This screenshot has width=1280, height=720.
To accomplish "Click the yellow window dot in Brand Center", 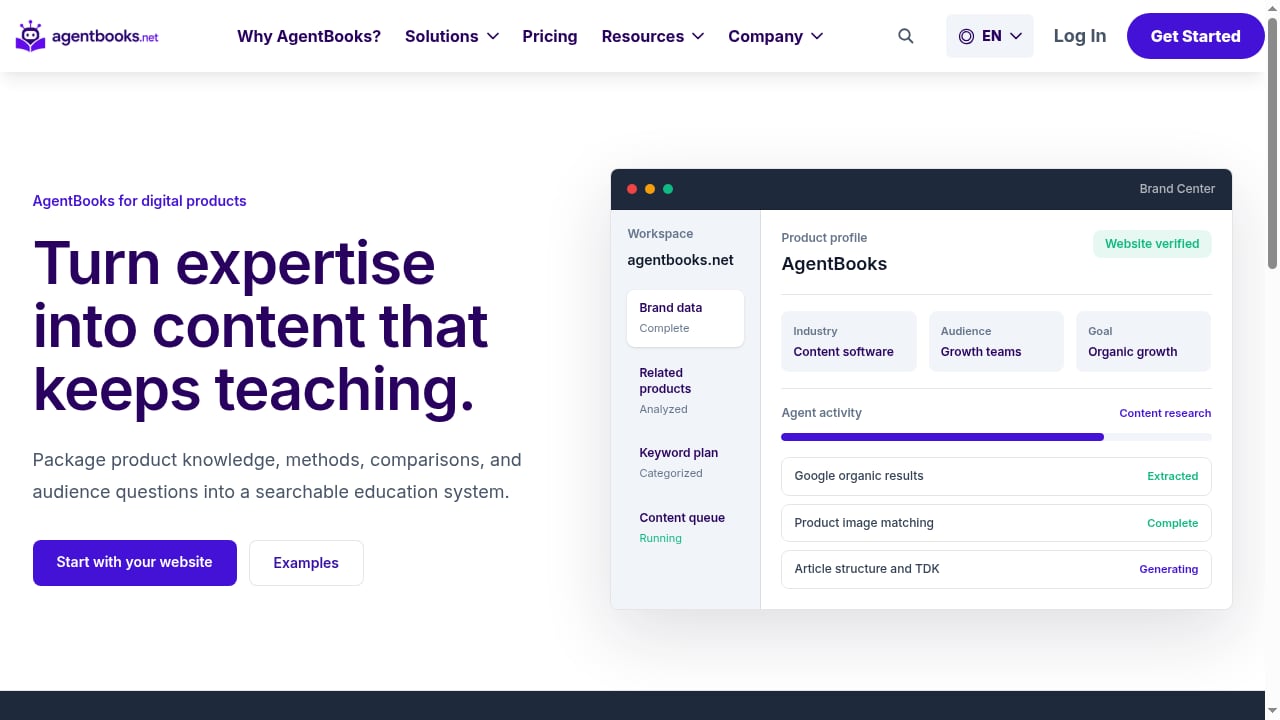I will [x=650, y=189].
